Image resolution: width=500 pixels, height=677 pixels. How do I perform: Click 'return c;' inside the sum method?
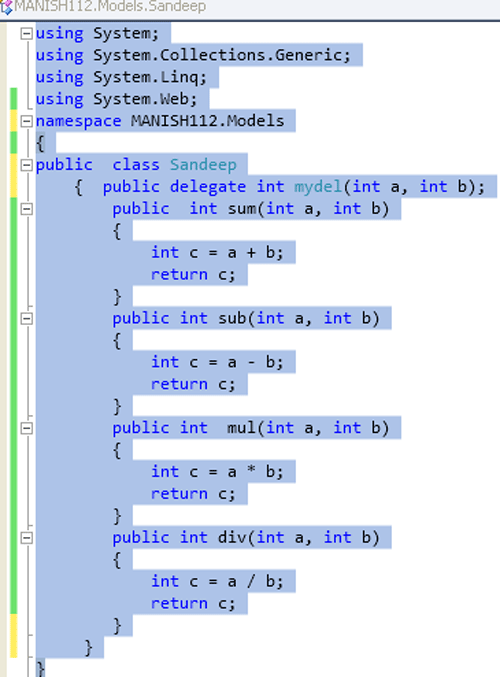point(193,275)
